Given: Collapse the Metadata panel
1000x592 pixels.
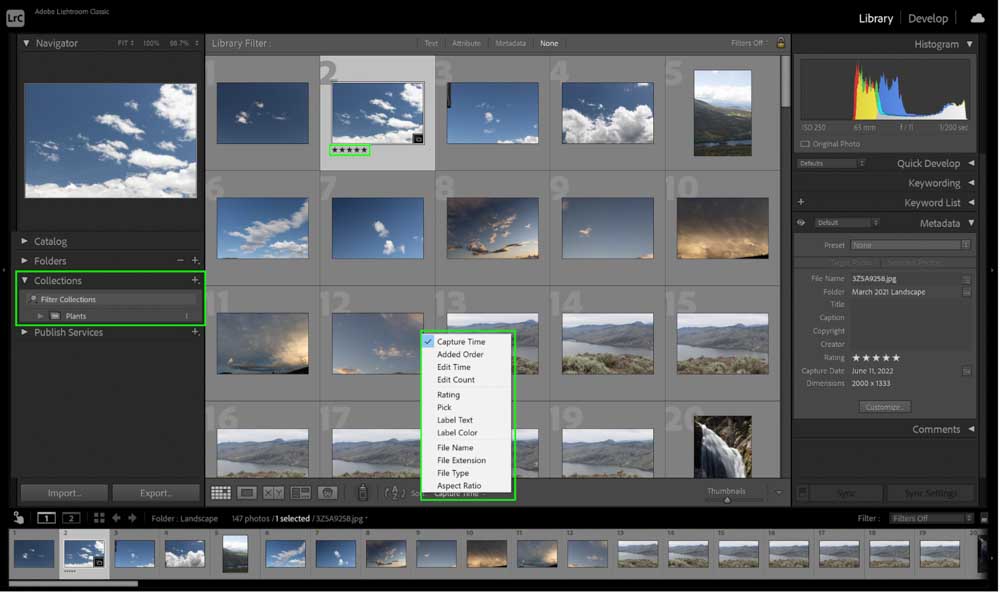Looking at the screenshot, I should pos(971,223).
